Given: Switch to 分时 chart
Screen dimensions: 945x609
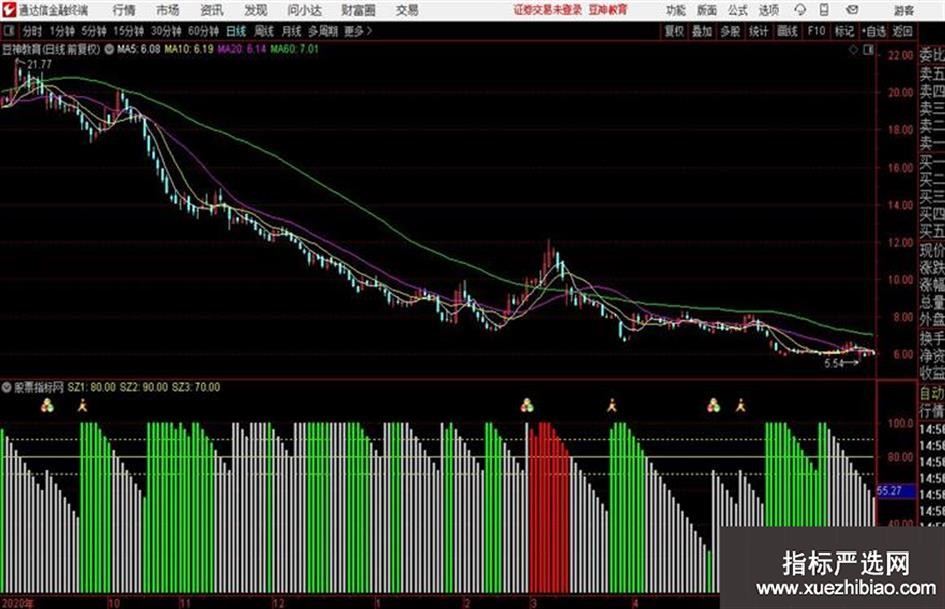Looking at the screenshot, I should pos(32,31).
